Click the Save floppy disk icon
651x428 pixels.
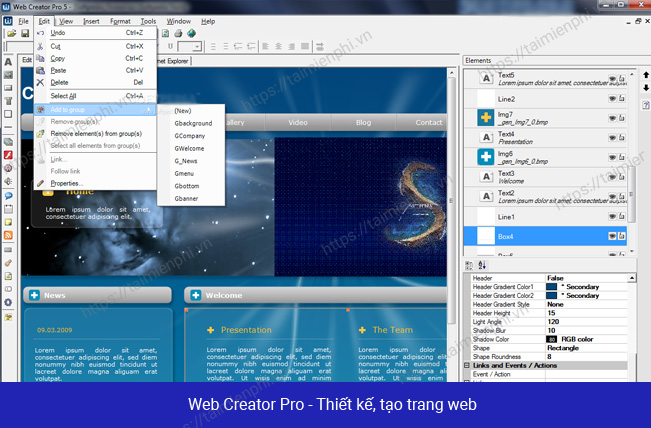point(25,33)
